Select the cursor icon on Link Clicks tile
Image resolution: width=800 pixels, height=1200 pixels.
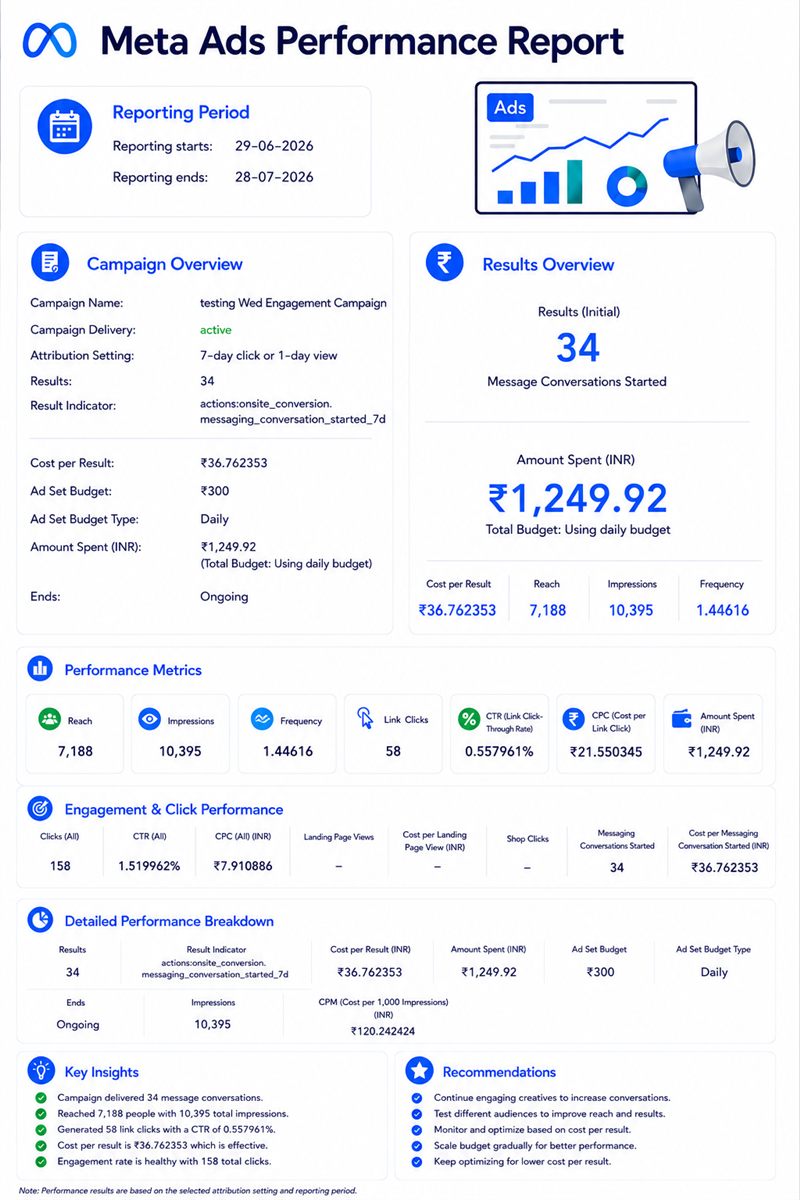pyautogui.click(x=365, y=719)
